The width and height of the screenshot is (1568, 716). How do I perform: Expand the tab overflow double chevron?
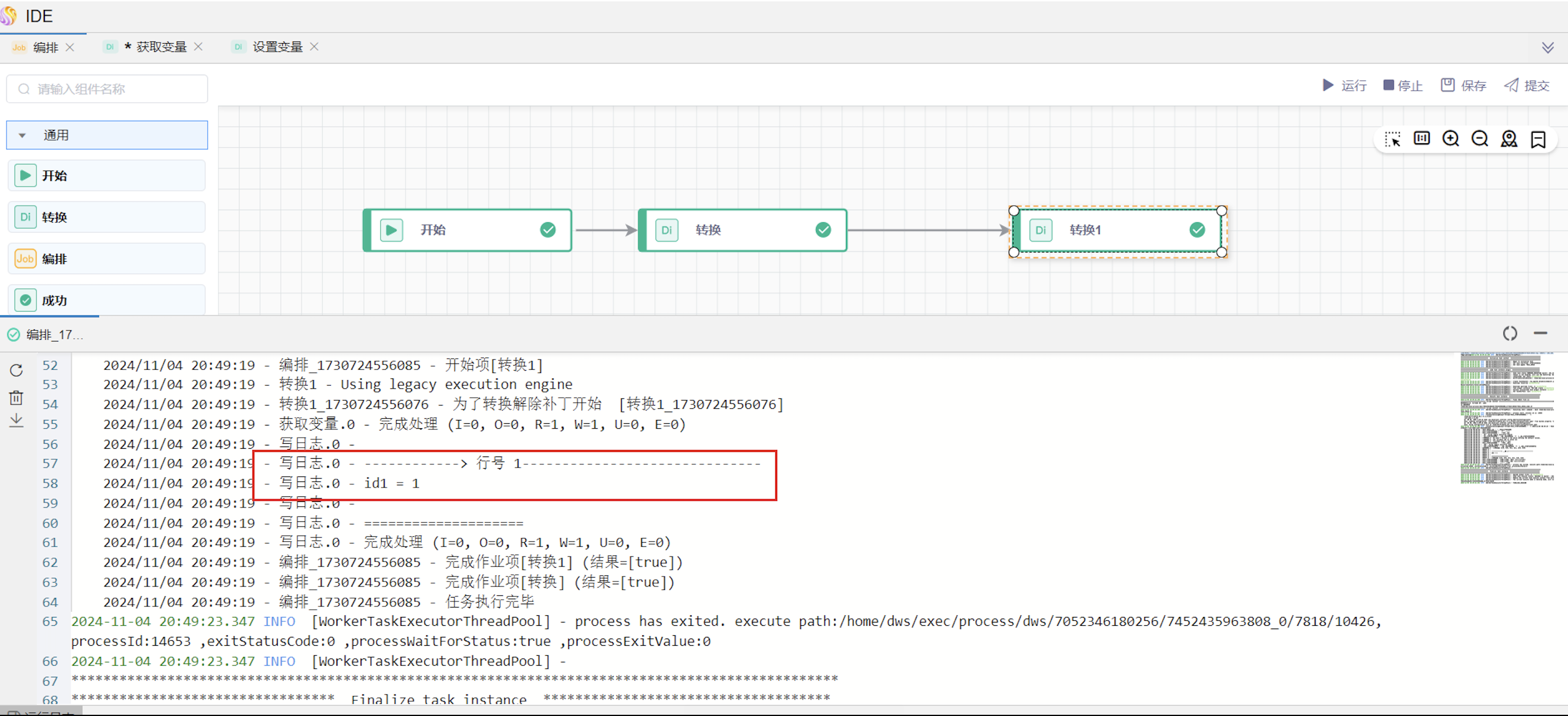(x=1548, y=48)
